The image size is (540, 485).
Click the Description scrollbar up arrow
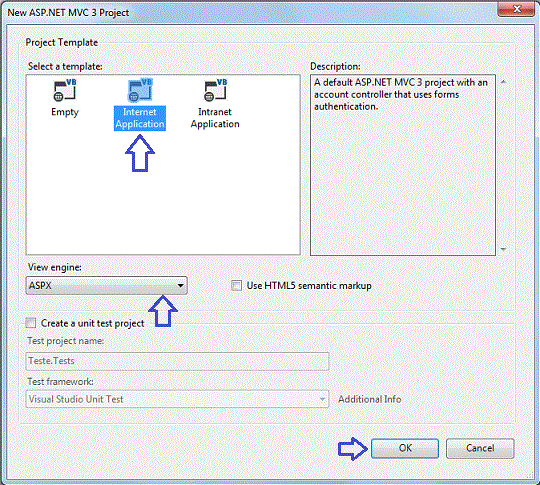click(x=503, y=82)
